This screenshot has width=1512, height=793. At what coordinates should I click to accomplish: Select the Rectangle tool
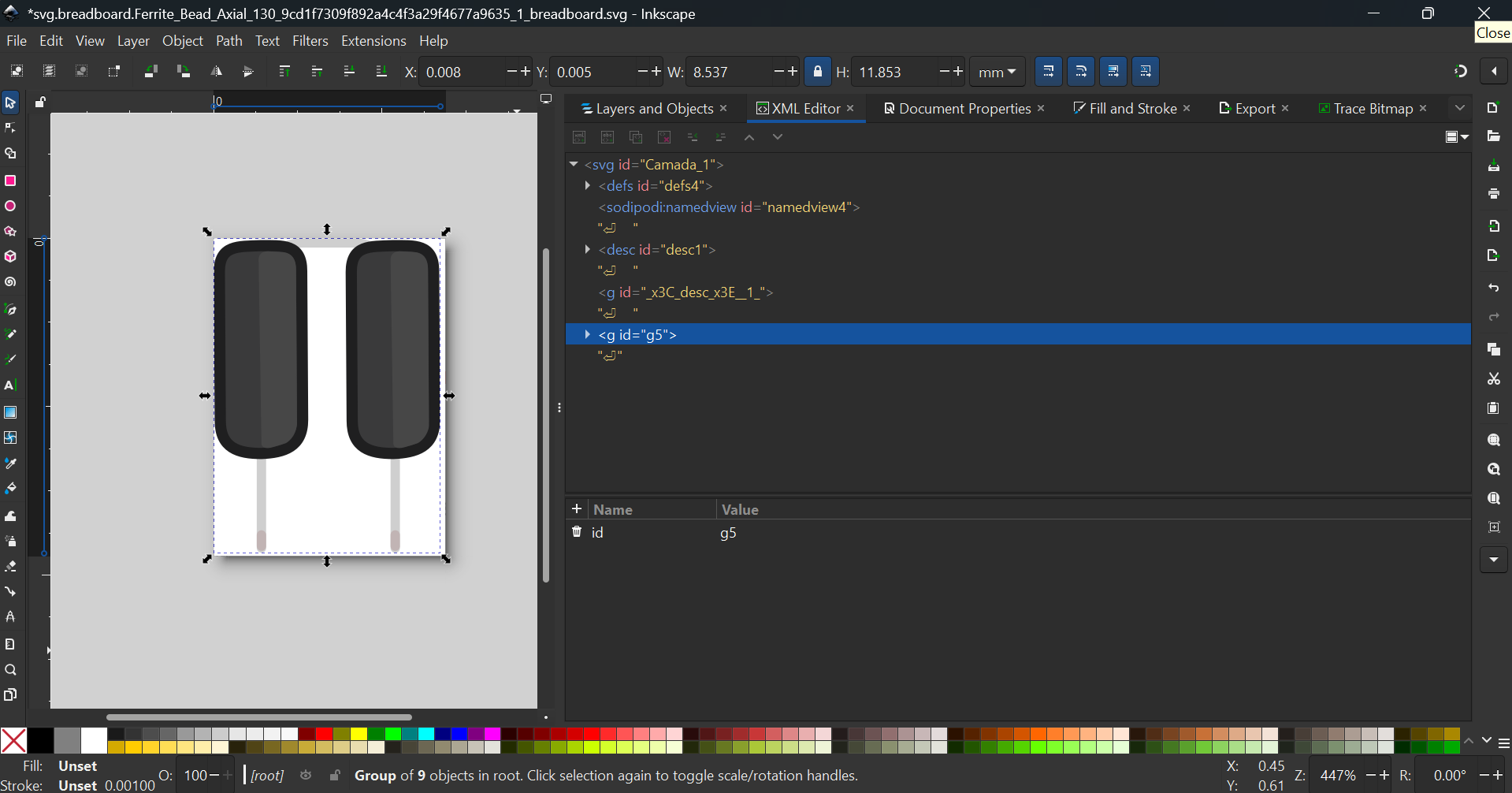point(11,181)
